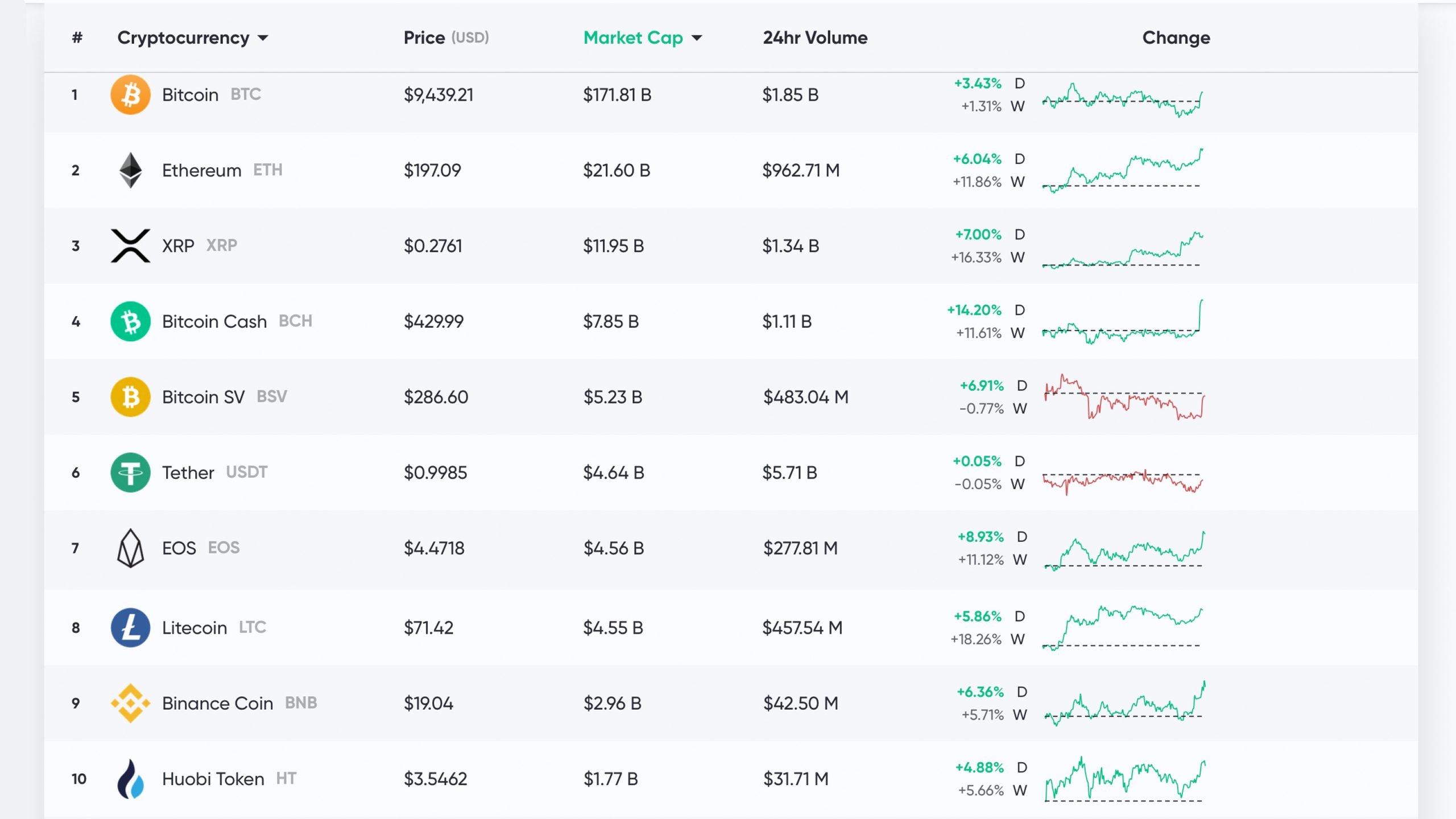
Task: Open the Huobi Token name link
Action: (x=213, y=779)
